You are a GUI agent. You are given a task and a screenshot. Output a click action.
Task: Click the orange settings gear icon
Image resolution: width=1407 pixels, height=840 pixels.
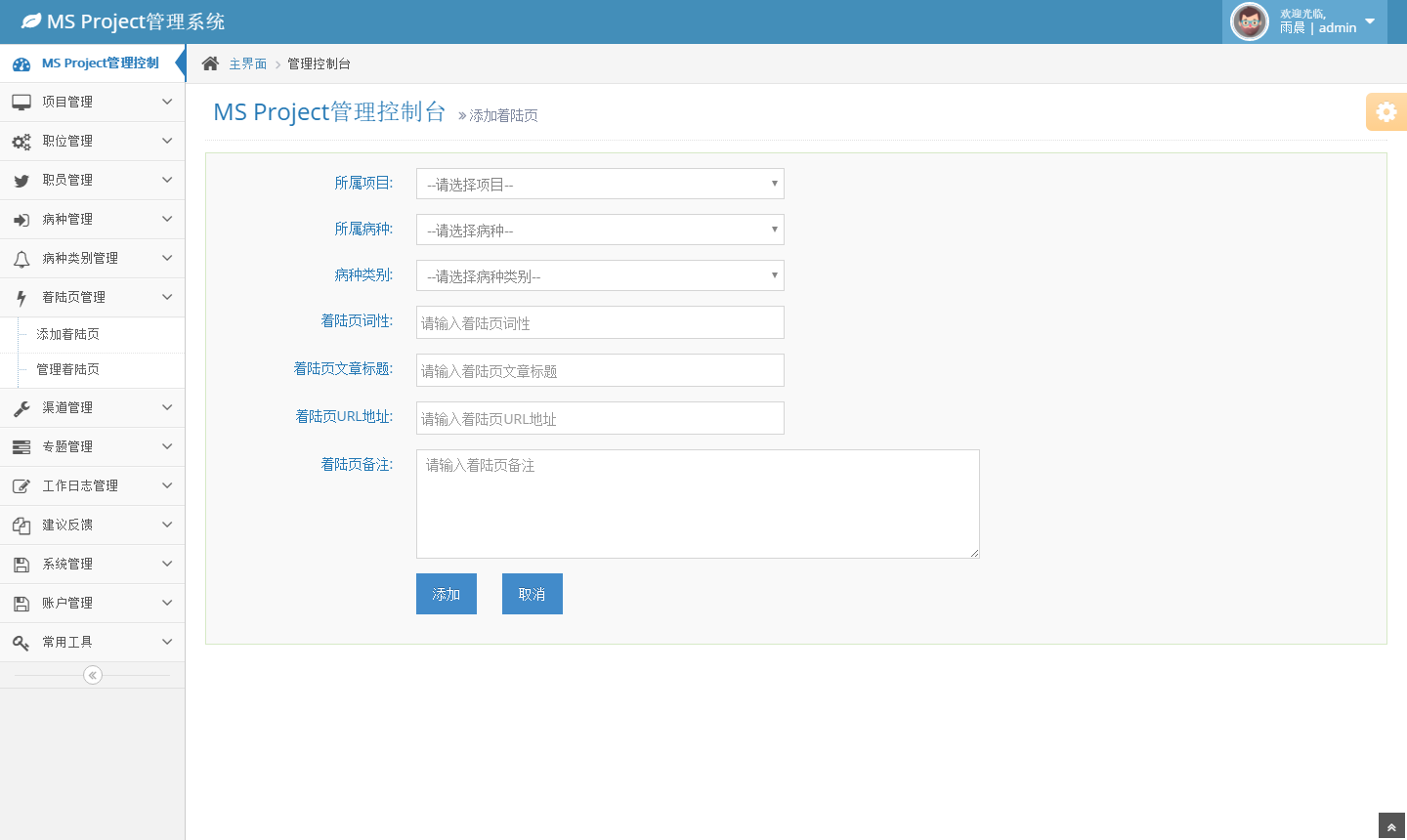point(1386,112)
